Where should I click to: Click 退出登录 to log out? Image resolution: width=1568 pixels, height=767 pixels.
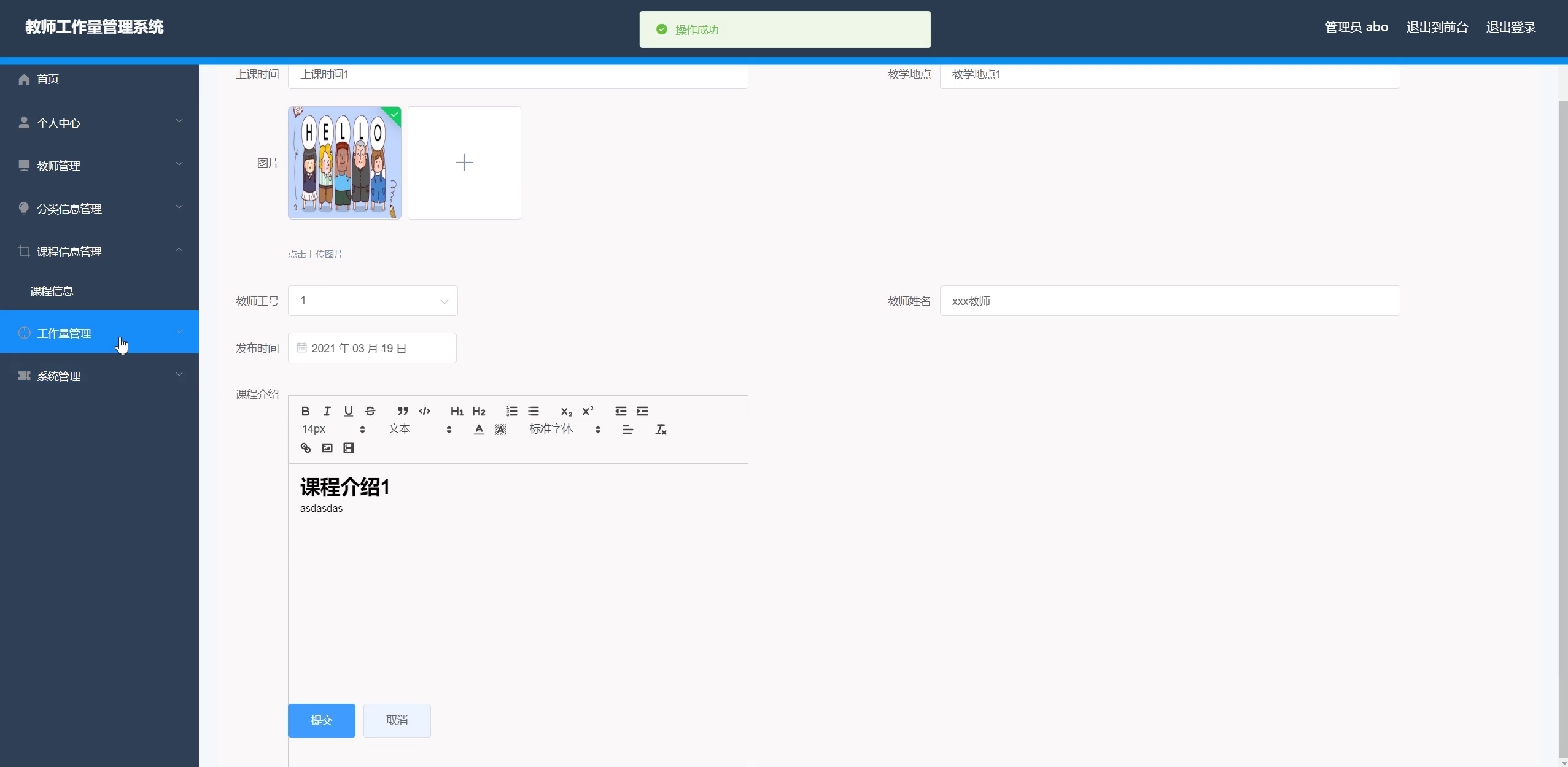click(1511, 27)
